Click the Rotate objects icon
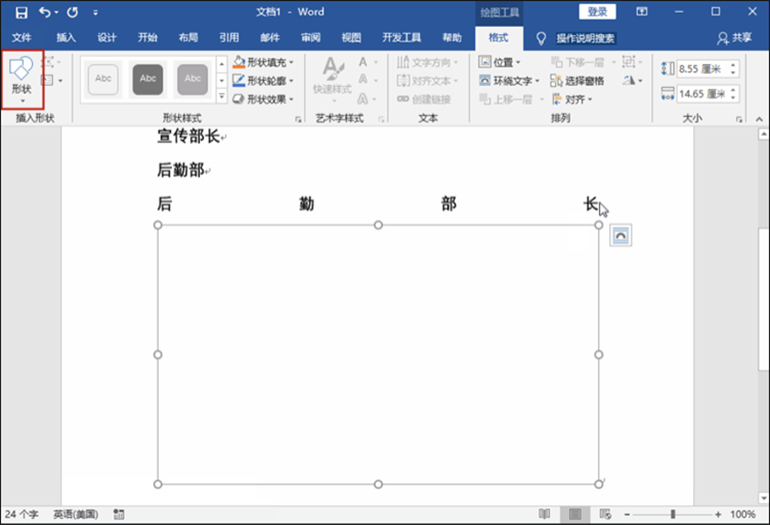This screenshot has width=770, height=525. coord(629,80)
